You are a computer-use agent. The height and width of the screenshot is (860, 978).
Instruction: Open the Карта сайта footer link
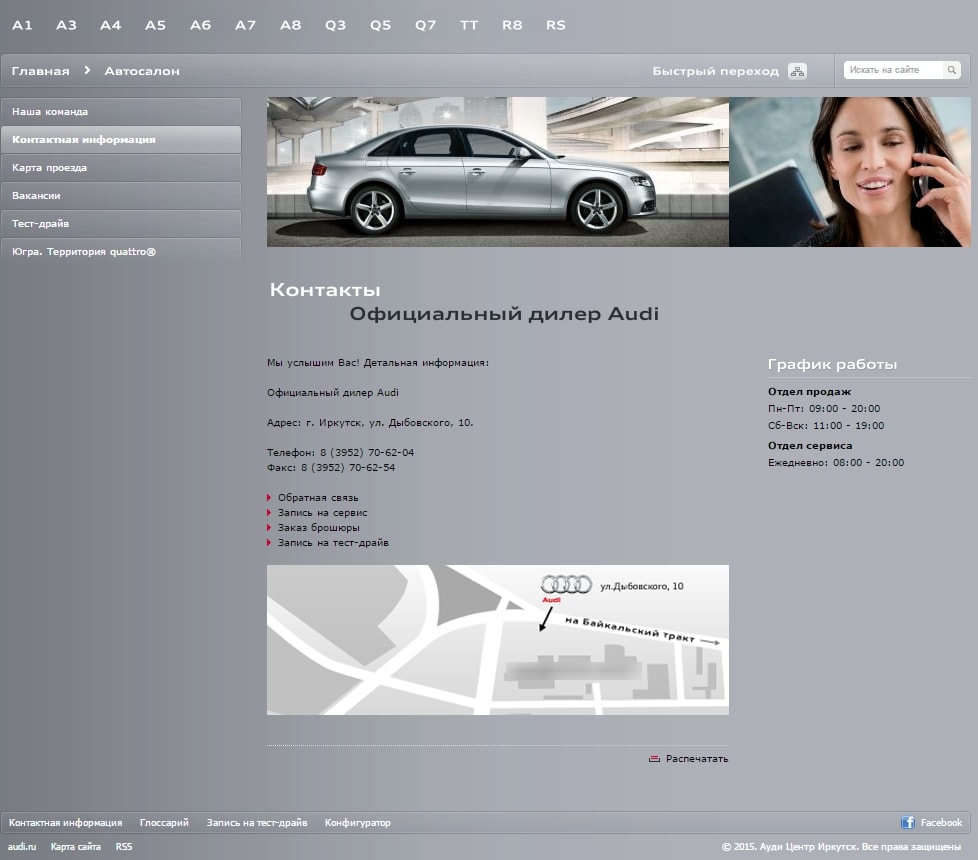click(75, 847)
